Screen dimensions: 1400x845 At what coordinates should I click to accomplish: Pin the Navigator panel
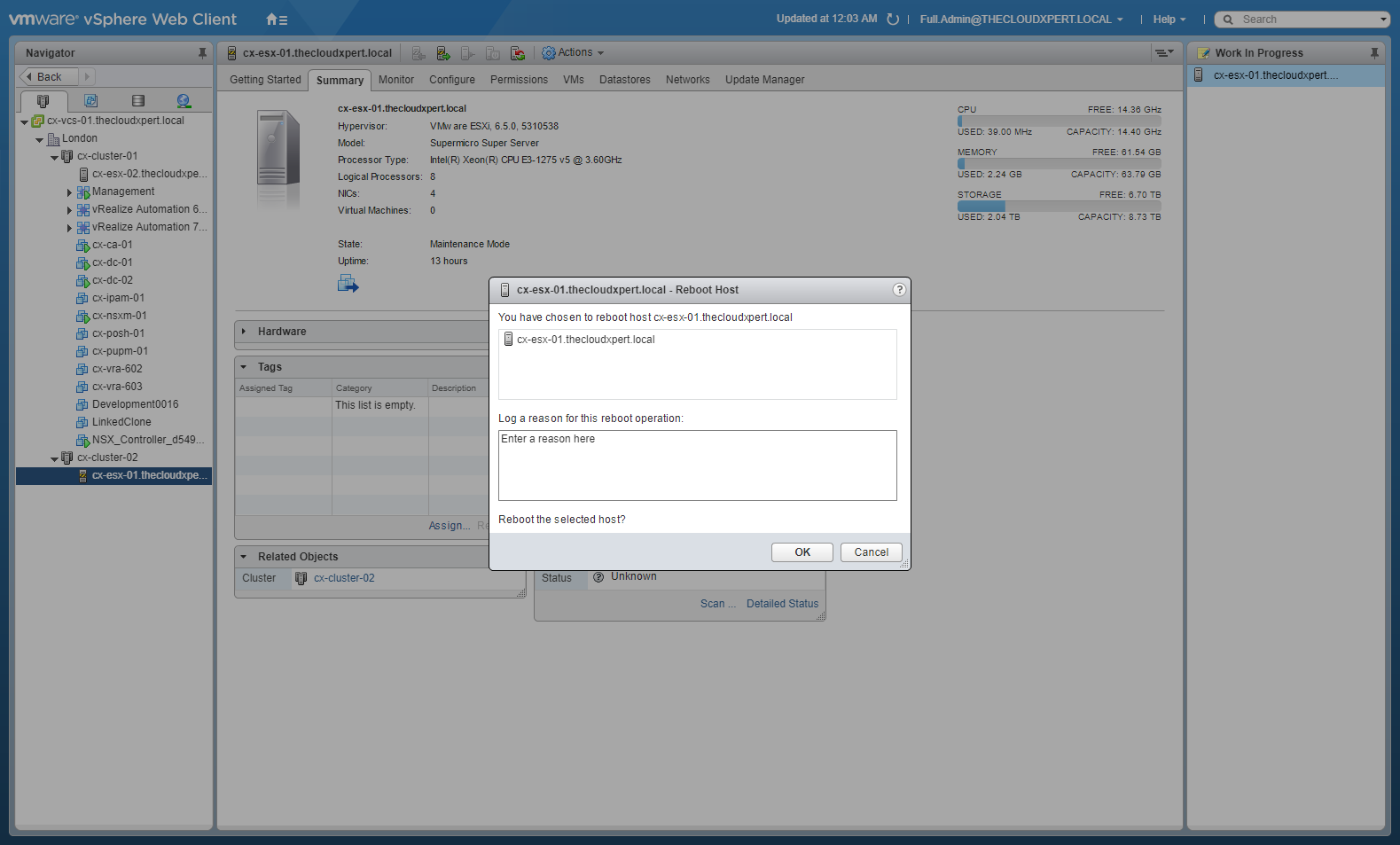(x=202, y=53)
